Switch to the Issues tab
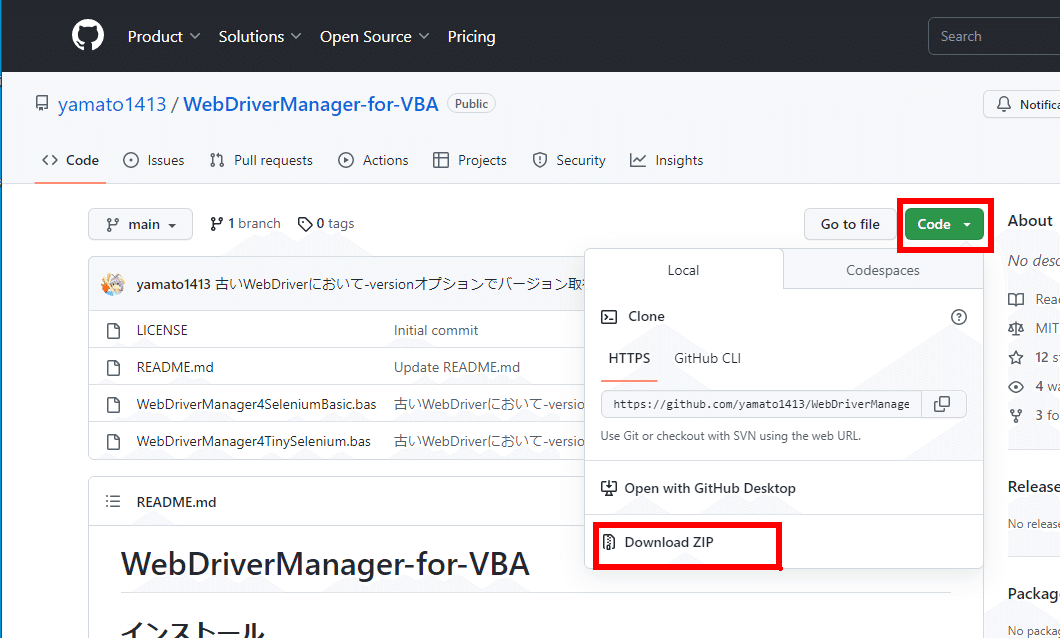The height and width of the screenshot is (638, 1060). [153, 160]
